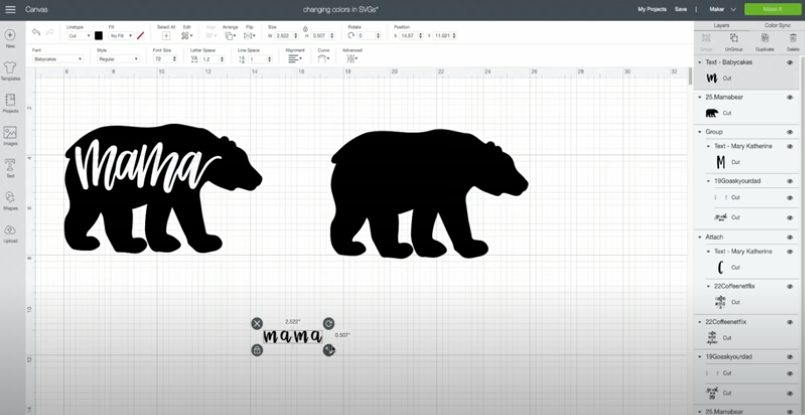
Task: Click the lock handle on mama text
Action: 257,350
